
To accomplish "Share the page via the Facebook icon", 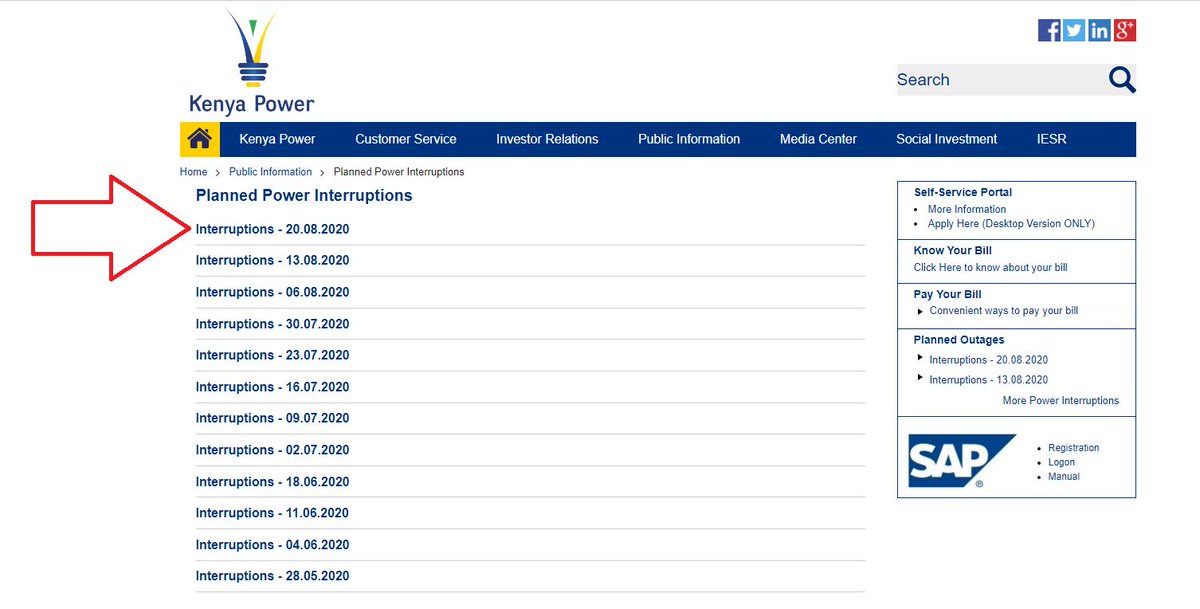I will (x=1048, y=30).
